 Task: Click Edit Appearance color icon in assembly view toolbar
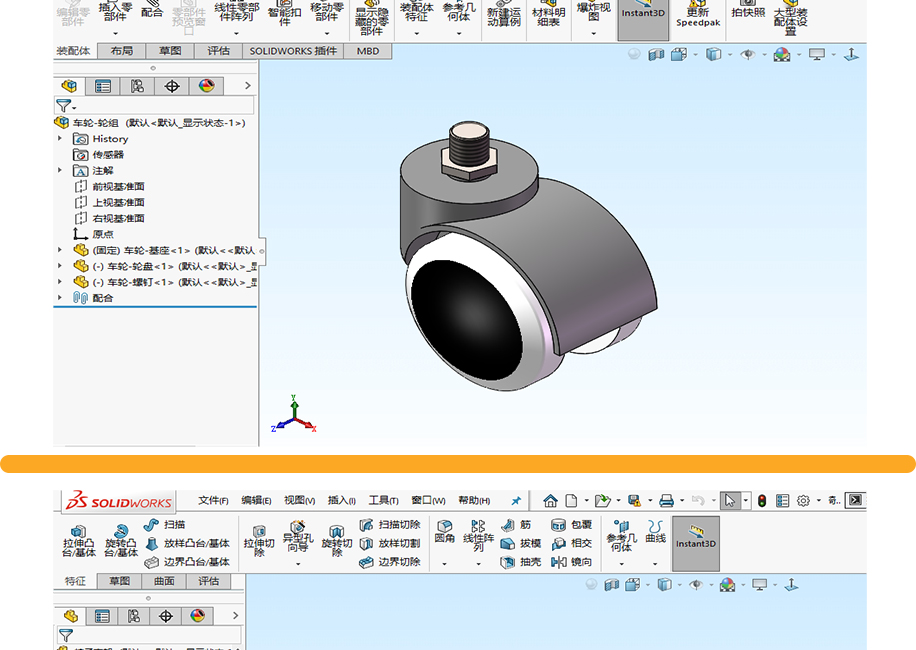782,54
